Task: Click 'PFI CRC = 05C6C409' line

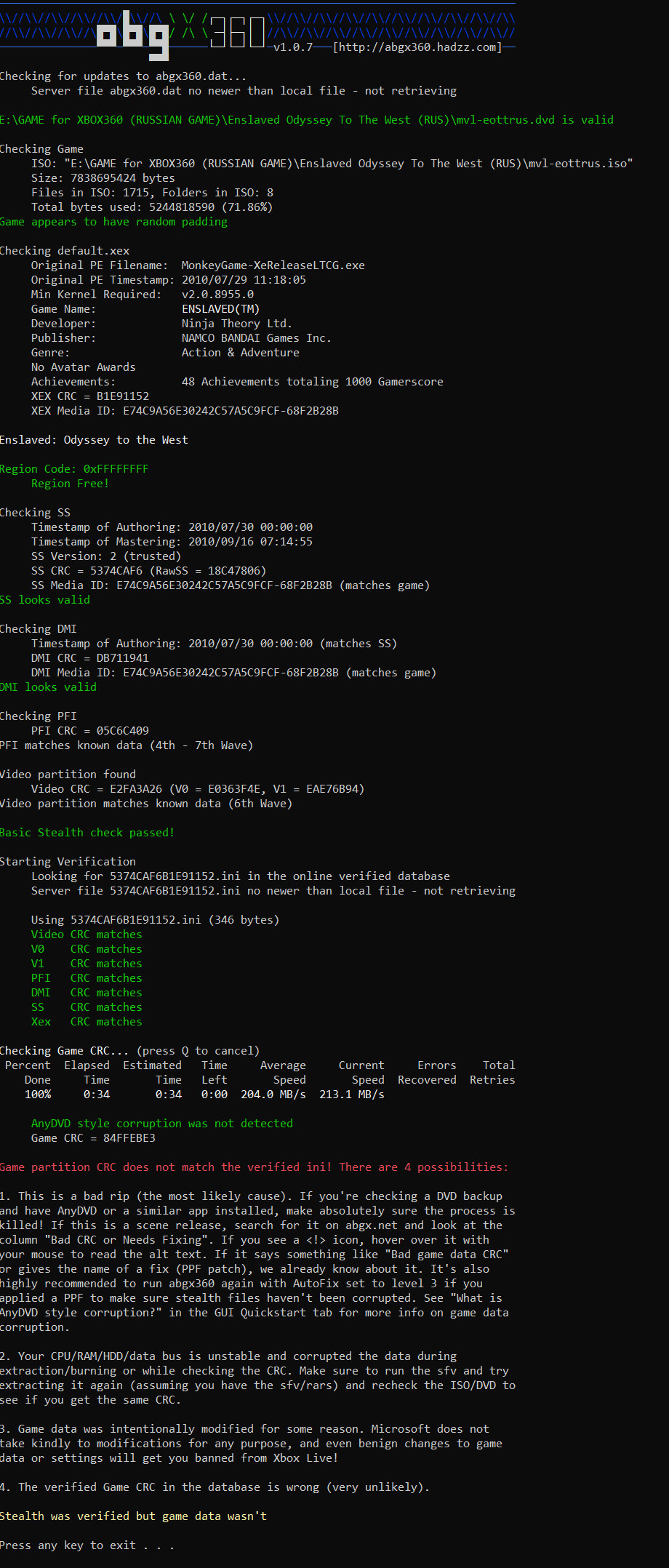Action: 90,731
